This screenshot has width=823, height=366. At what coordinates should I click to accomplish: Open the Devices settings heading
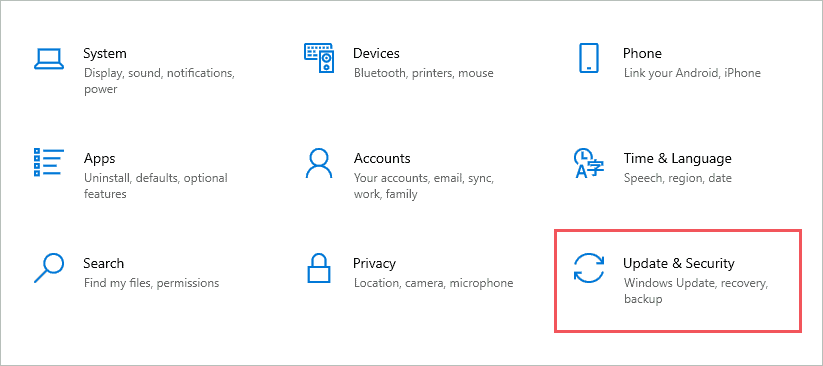[376, 54]
